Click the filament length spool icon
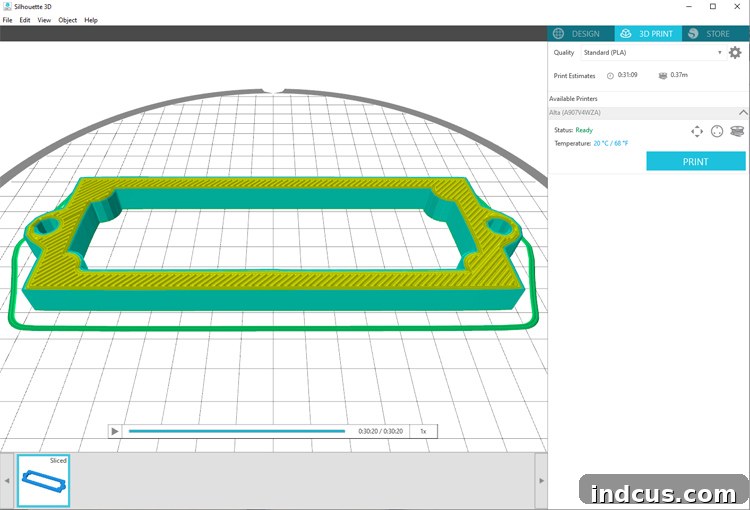750x510 pixels. 662,76
